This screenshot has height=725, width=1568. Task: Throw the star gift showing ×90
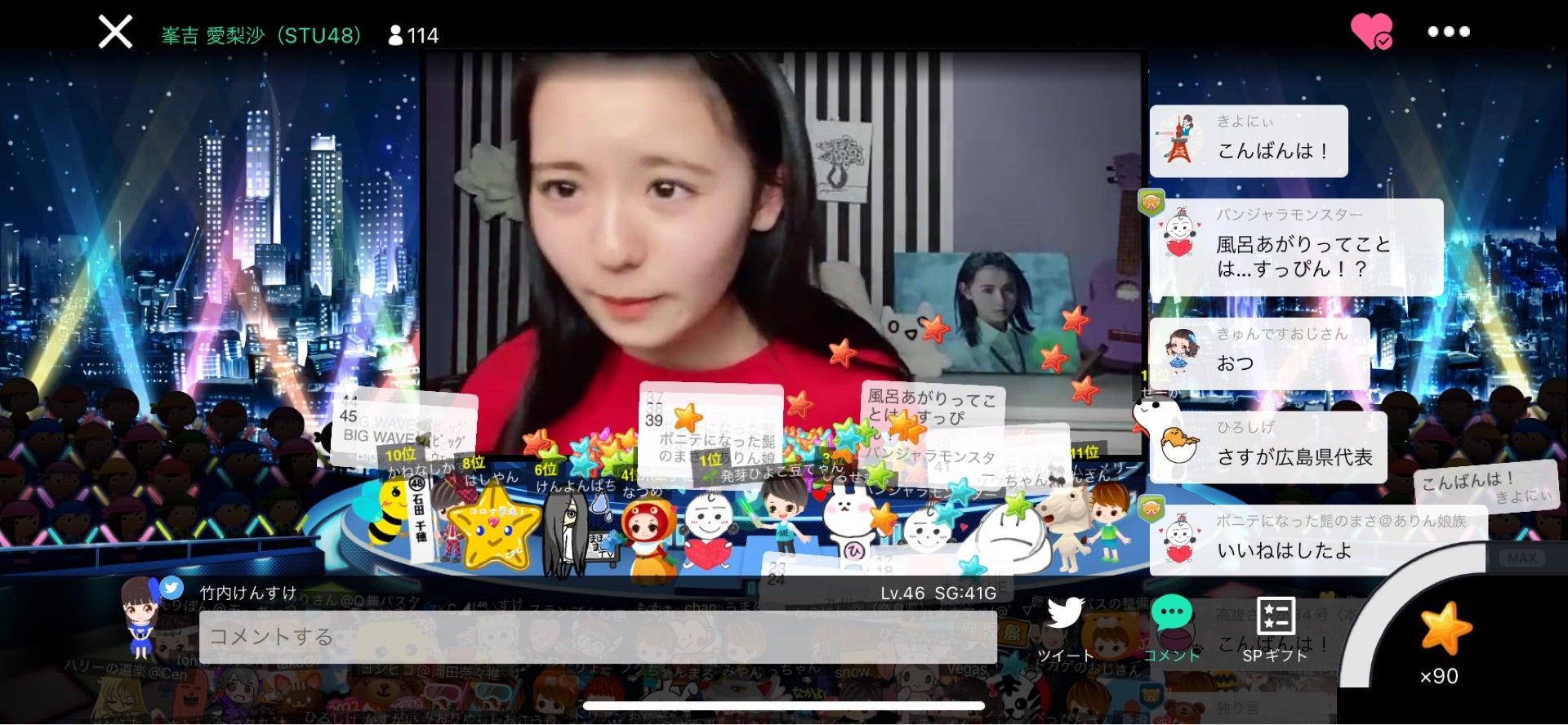(x=1444, y=643)
